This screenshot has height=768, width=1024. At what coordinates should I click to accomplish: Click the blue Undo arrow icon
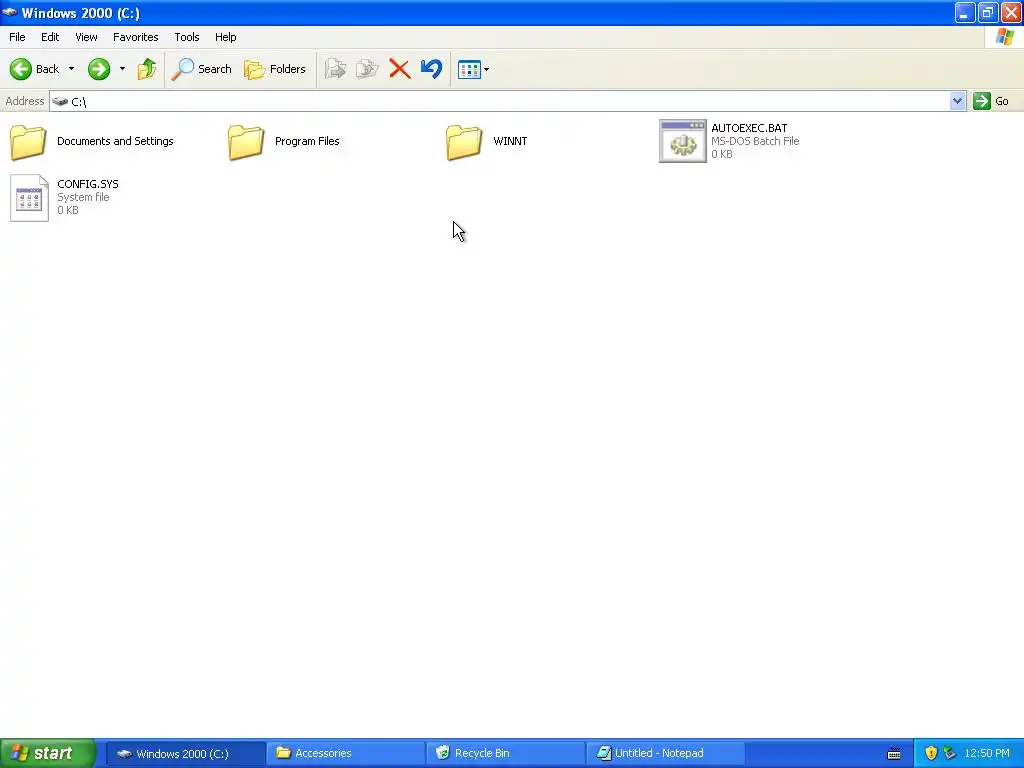431,69
